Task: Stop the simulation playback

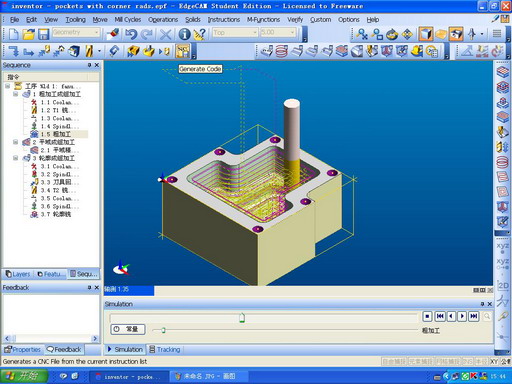Action: (427, 316)
